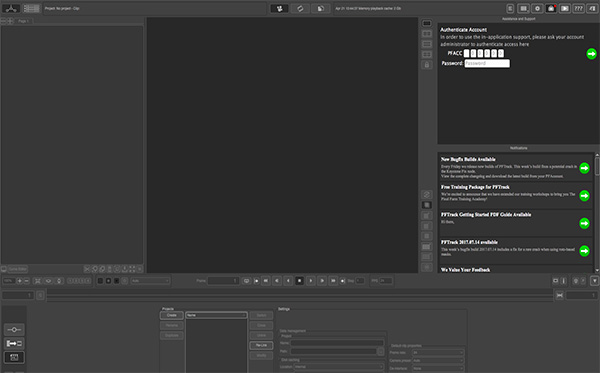Click the Create project button

click(171, 315)
